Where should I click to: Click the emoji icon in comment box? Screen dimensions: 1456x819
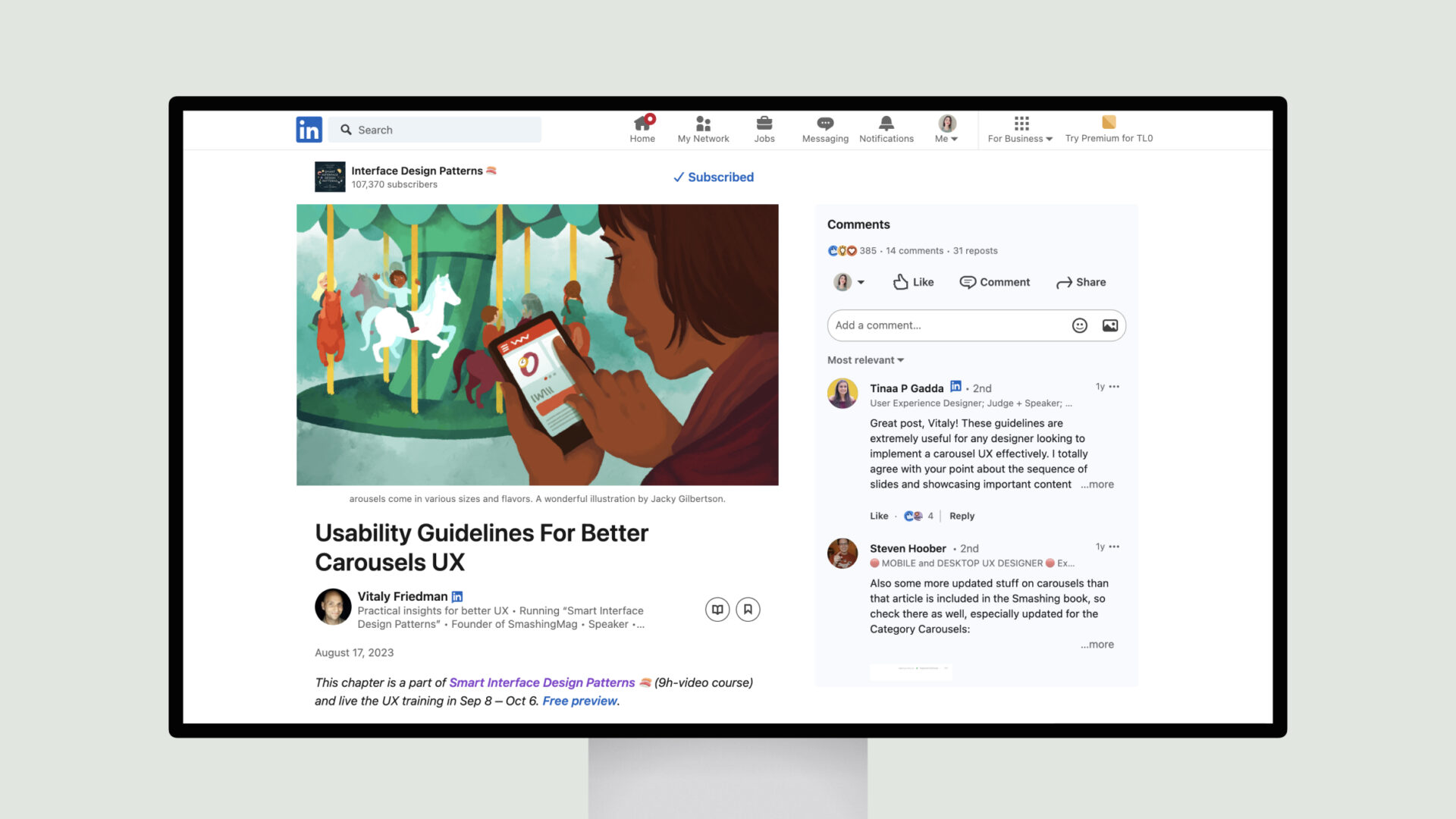pos(1079,325)
